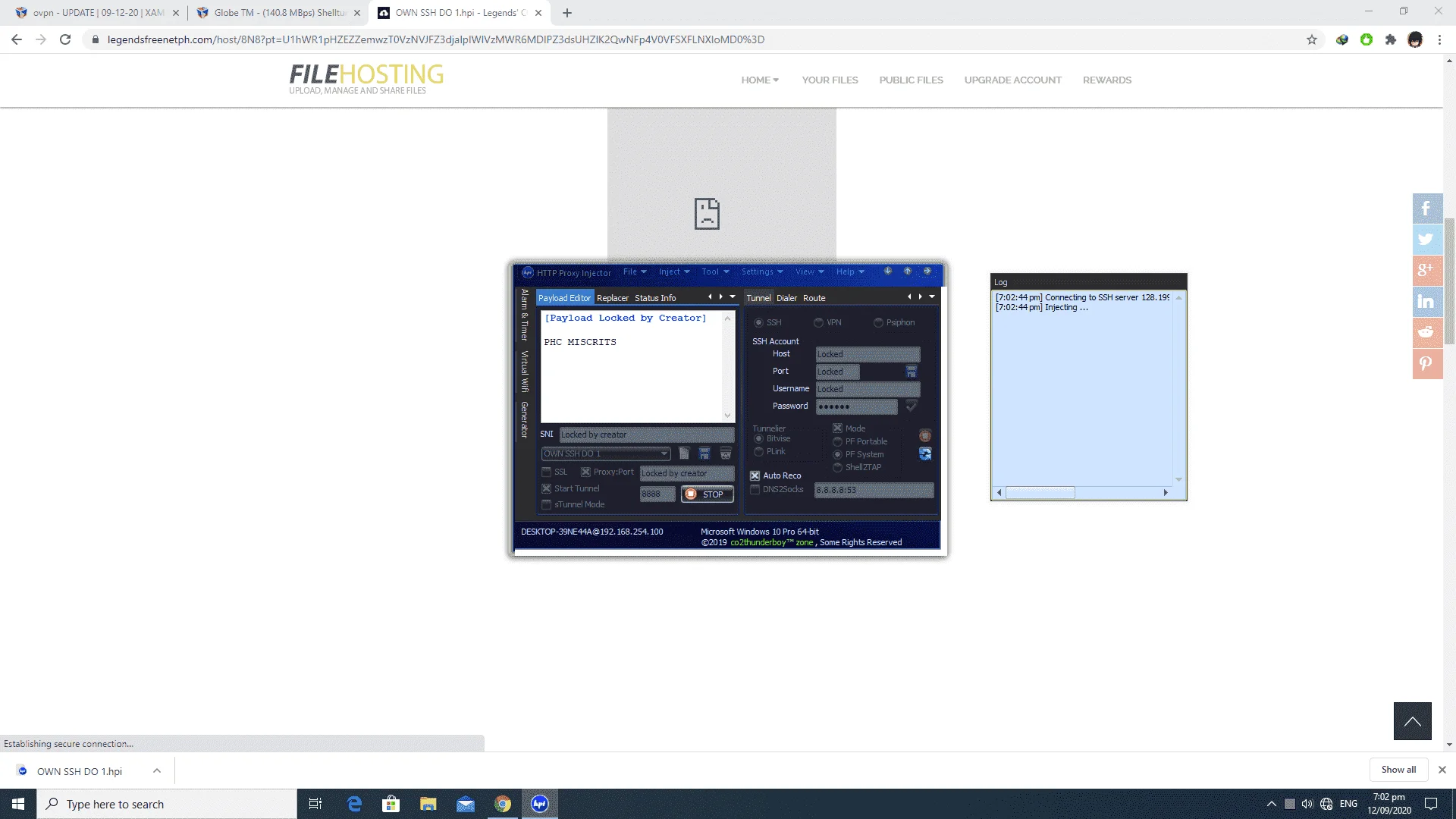Switch to the Dialer tab
The image size is (1456, 819).
786,298
